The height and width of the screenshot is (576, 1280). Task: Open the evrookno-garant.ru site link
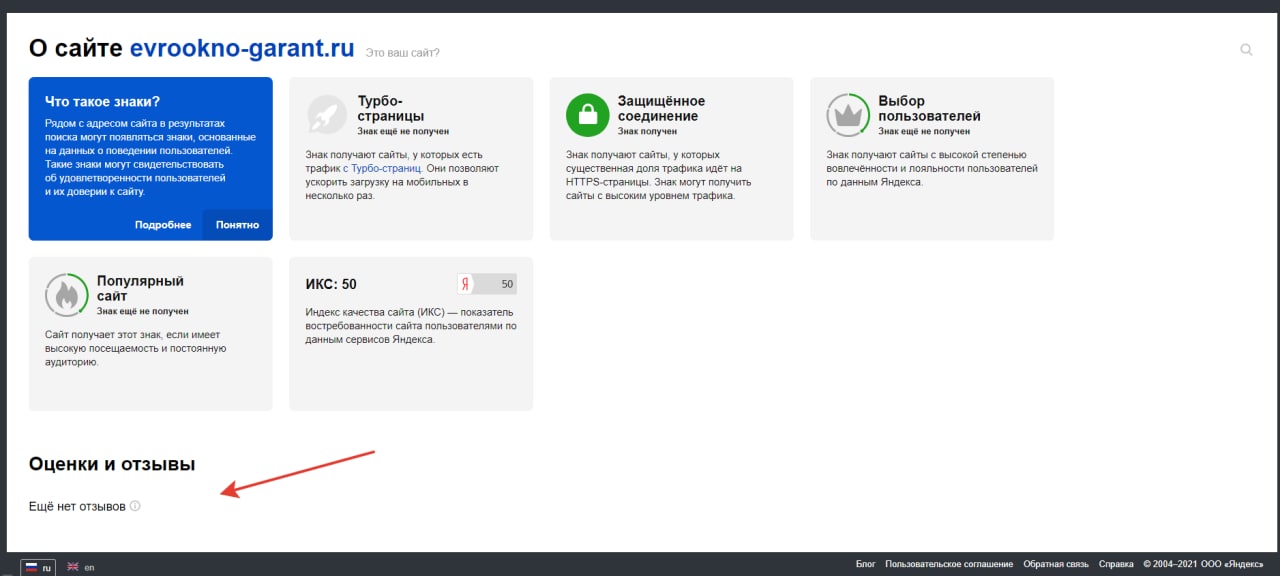242,48
